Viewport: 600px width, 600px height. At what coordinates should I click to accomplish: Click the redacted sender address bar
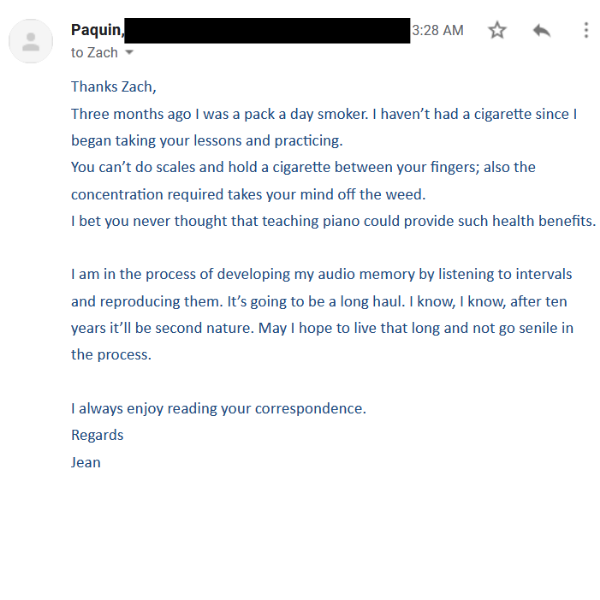(x=268, y=30)
